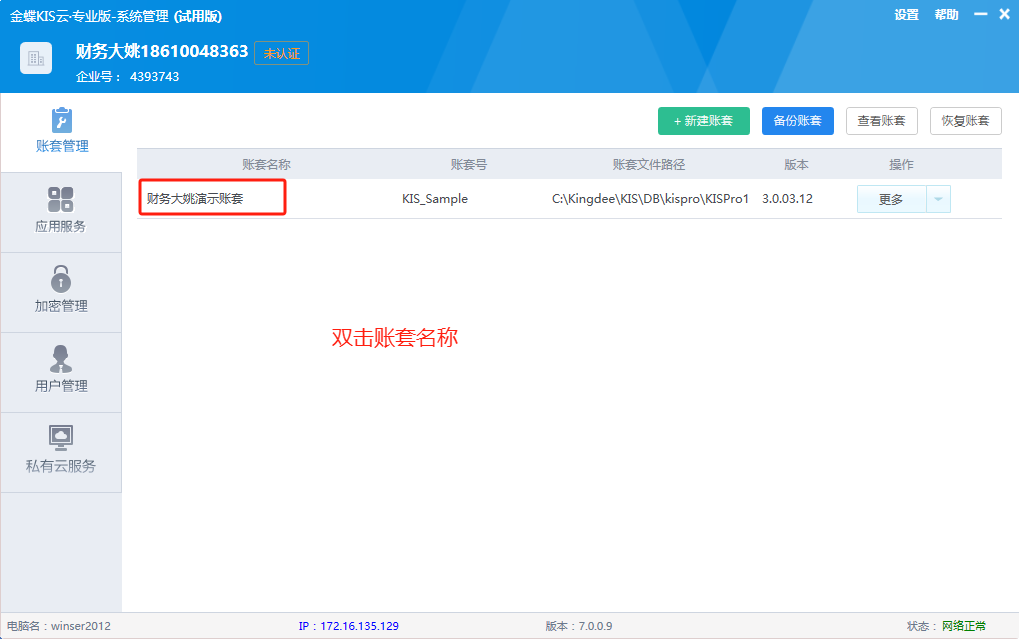The image size is (1019, 639).
Task: Click the + 新建账套 button
Action: [704, 121]
